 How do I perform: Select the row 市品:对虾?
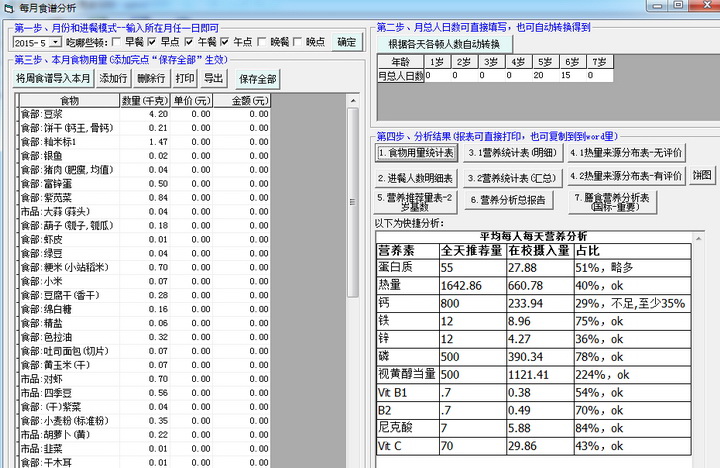(145, 379)
